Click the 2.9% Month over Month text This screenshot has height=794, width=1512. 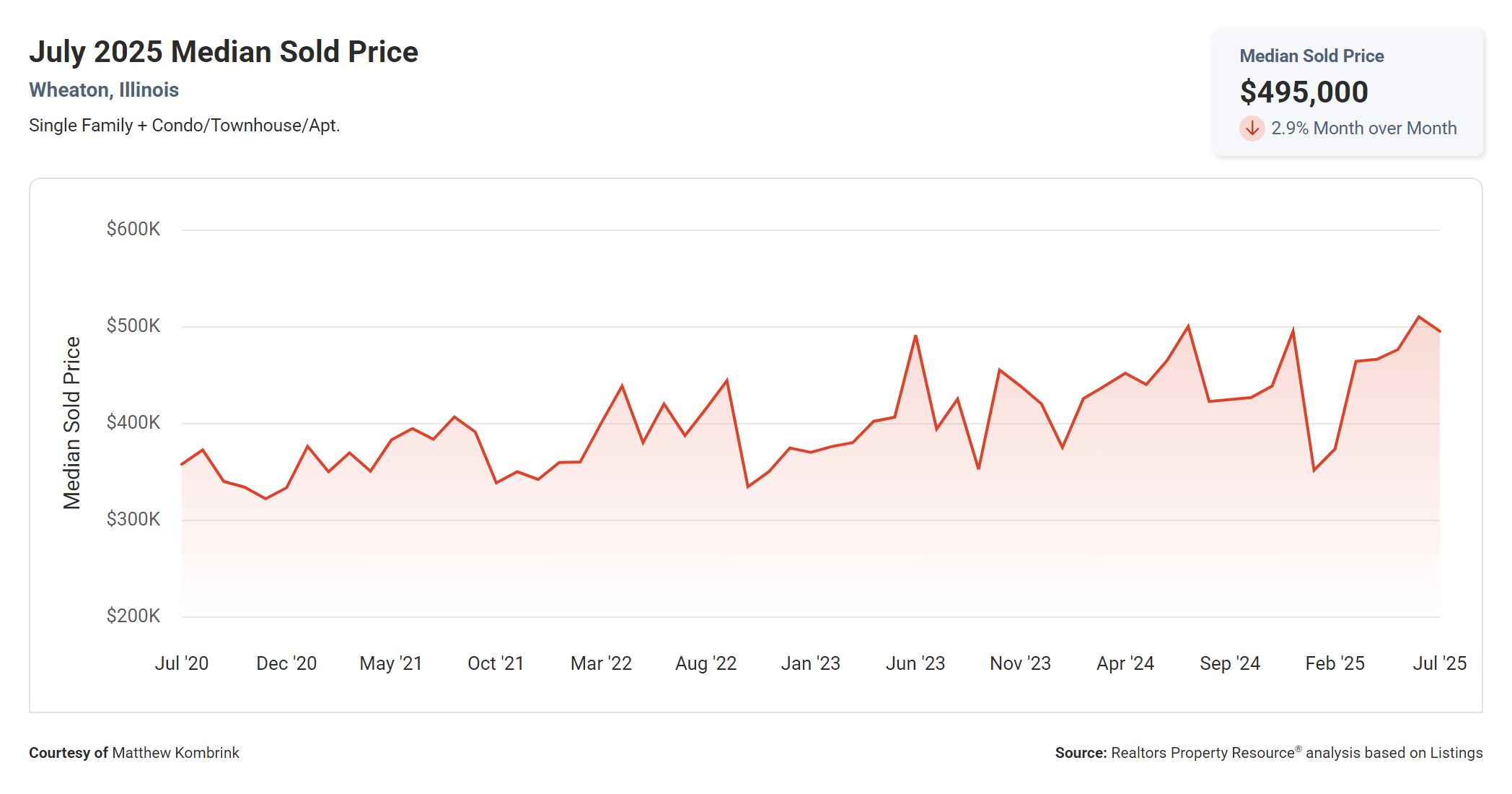point(1363,128)
